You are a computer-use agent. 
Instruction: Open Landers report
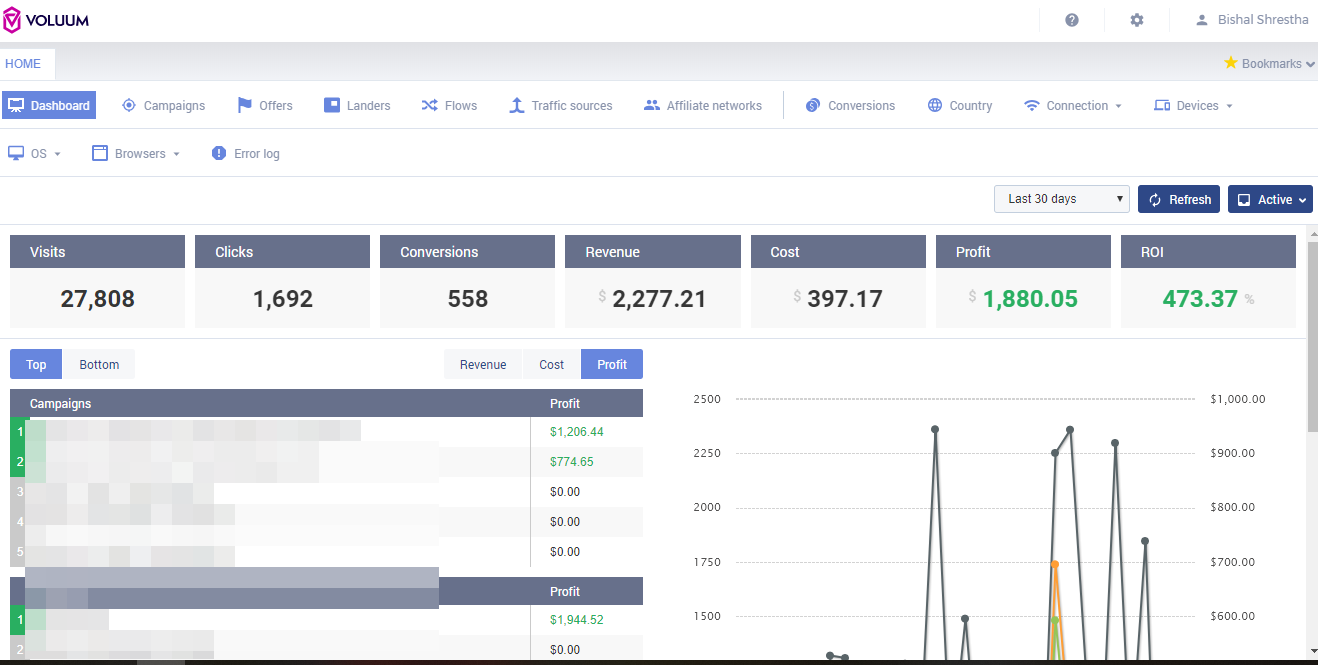357,105
